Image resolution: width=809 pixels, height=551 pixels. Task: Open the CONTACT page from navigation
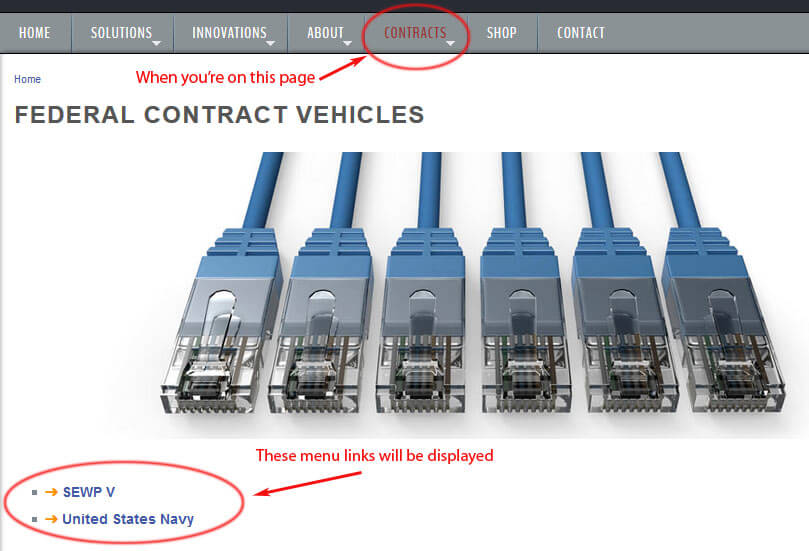pyautogui.click(x=580, y=33)
